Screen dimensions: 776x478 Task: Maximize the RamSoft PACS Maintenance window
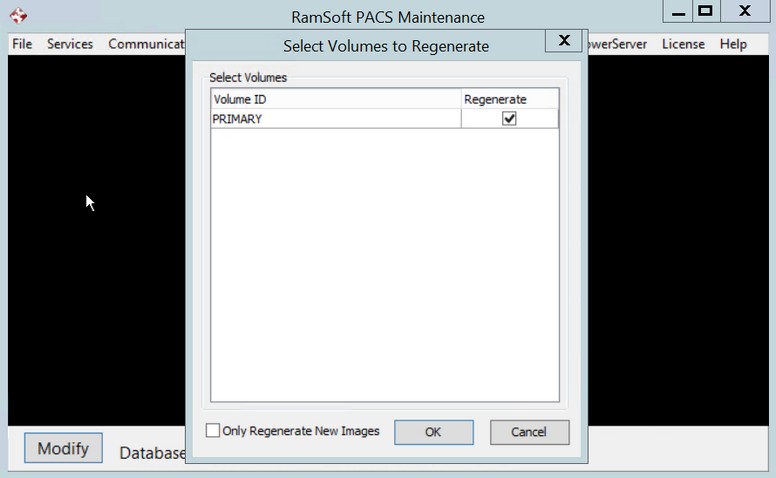click(x=705, y=11)
